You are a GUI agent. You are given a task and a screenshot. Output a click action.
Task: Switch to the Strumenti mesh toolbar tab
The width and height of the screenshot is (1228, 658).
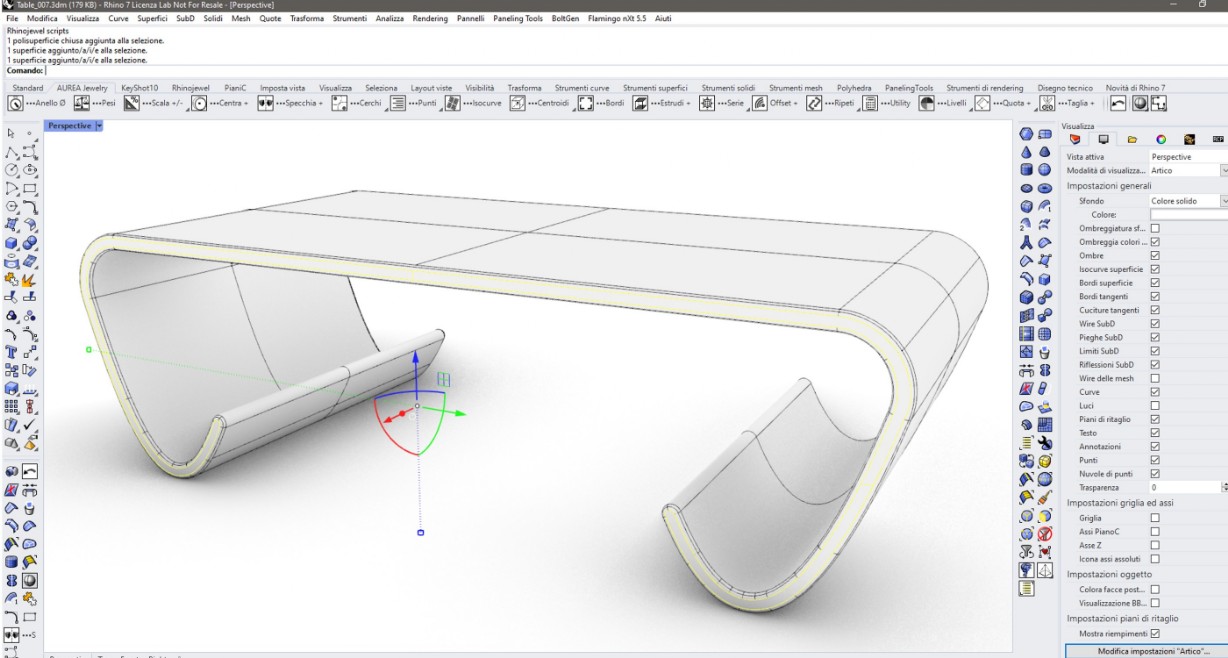(796, 88)
